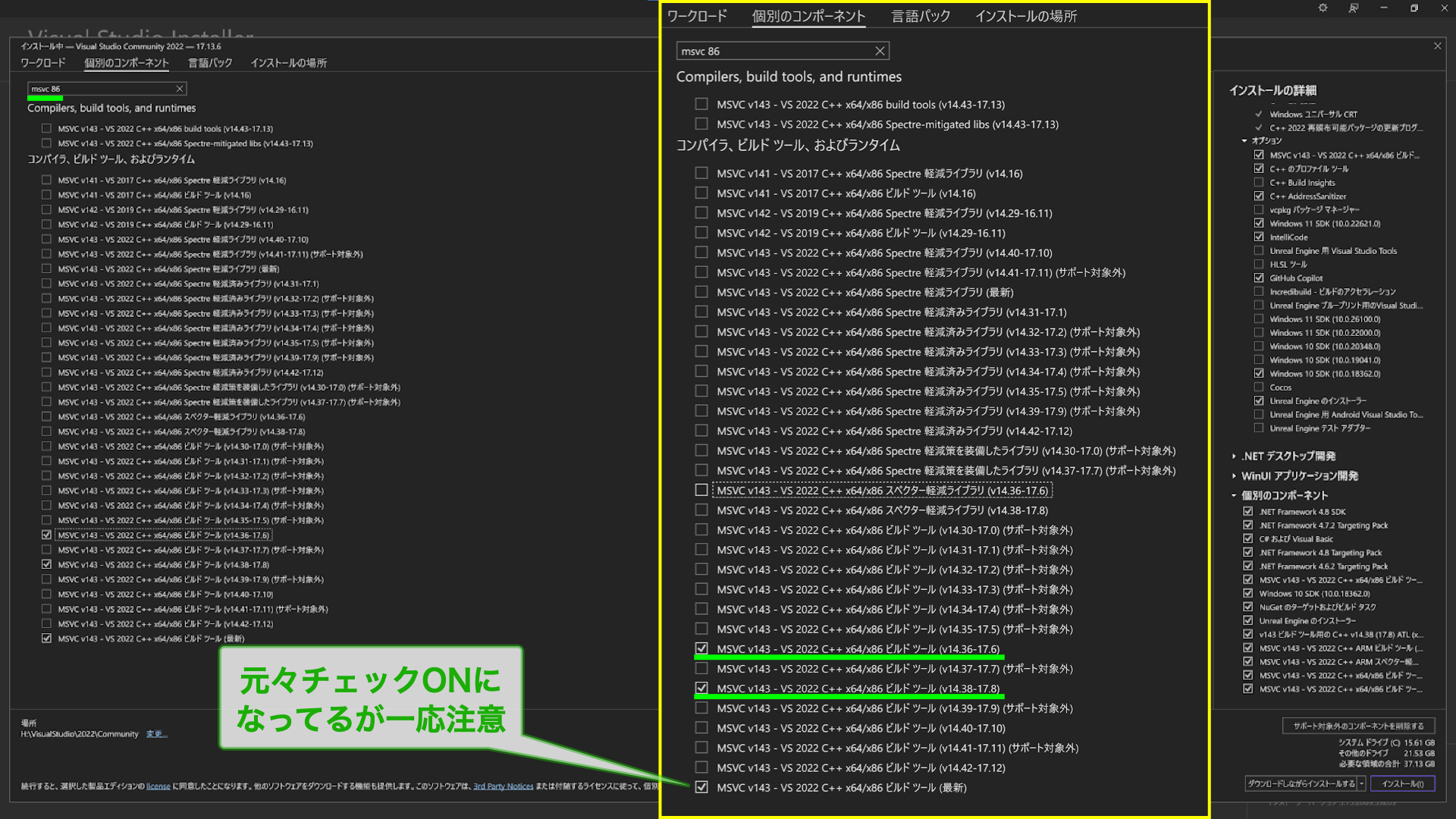The height and width of the screenshot is (819, 1456).
Task: Check the Cocos option
Action: point(1259,387)
